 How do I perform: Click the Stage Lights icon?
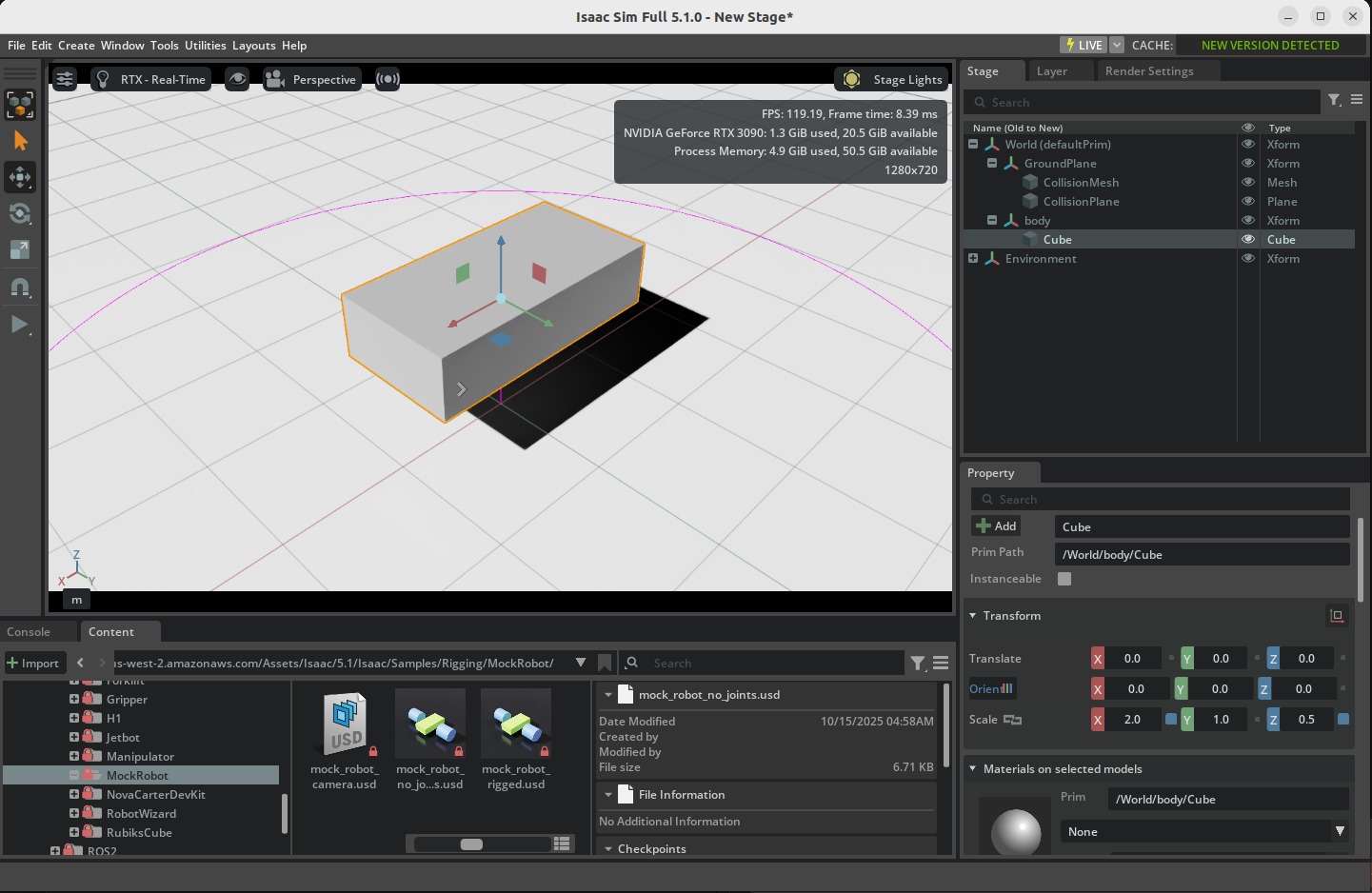(850, 79)
